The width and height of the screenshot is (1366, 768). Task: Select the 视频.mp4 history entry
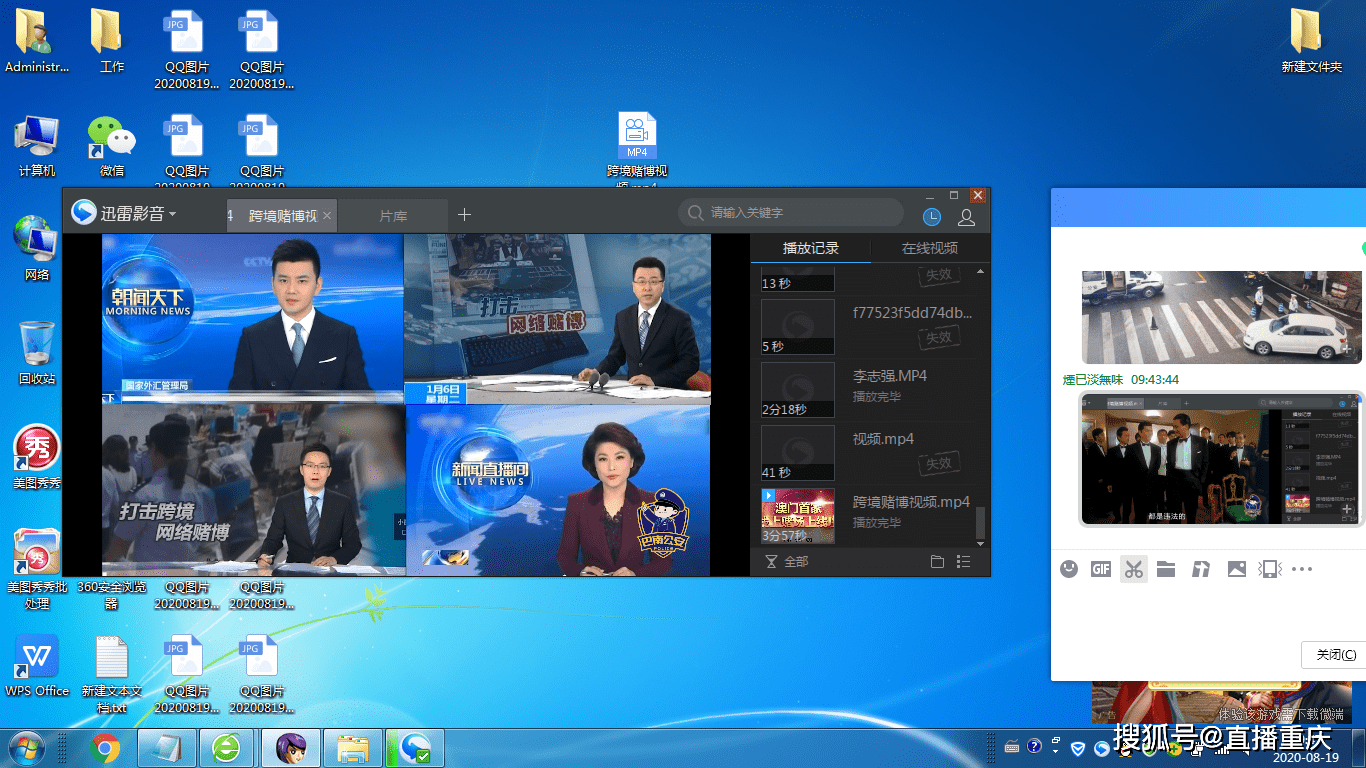868,453
